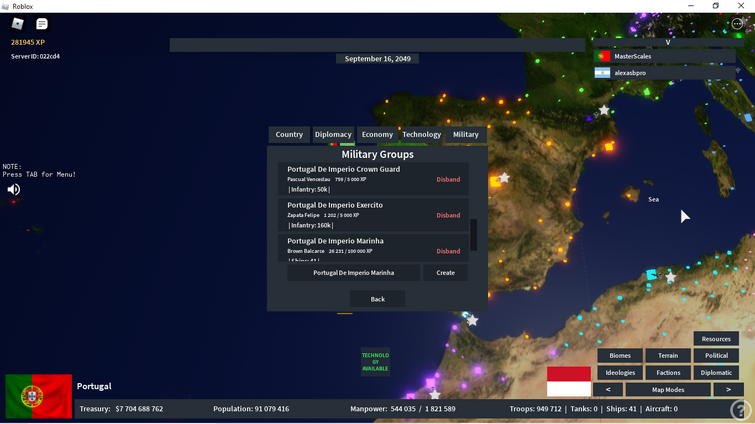Click the Portugal country name label
This screenshot has height=424, width=755.
tap(94, 386)
